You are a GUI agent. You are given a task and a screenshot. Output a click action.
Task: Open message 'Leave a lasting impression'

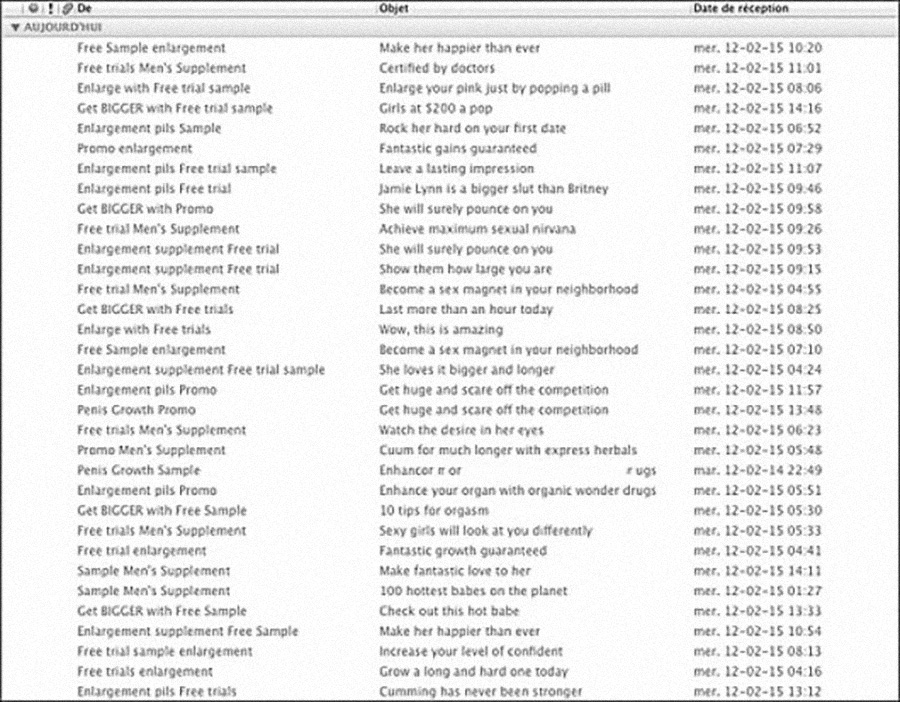click(456, 168)
